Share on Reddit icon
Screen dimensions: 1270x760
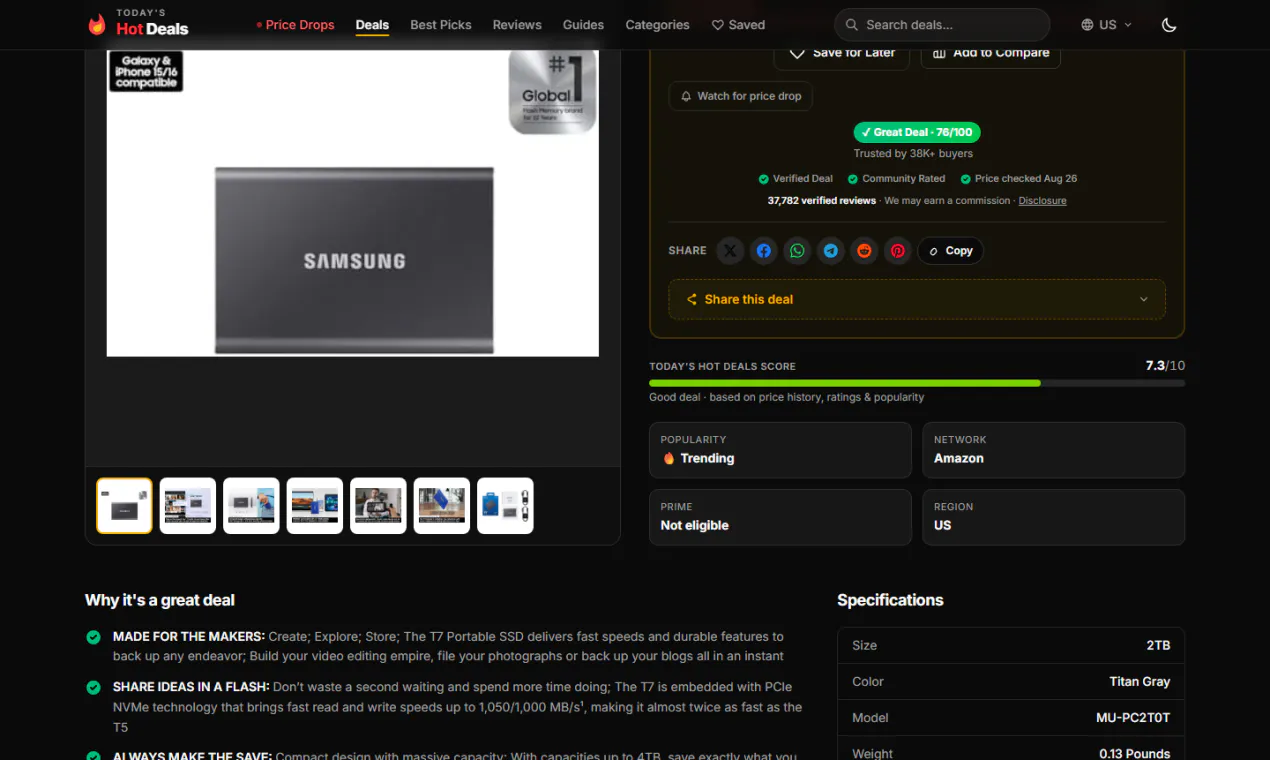pyautogui.click(x=864, y=251)
